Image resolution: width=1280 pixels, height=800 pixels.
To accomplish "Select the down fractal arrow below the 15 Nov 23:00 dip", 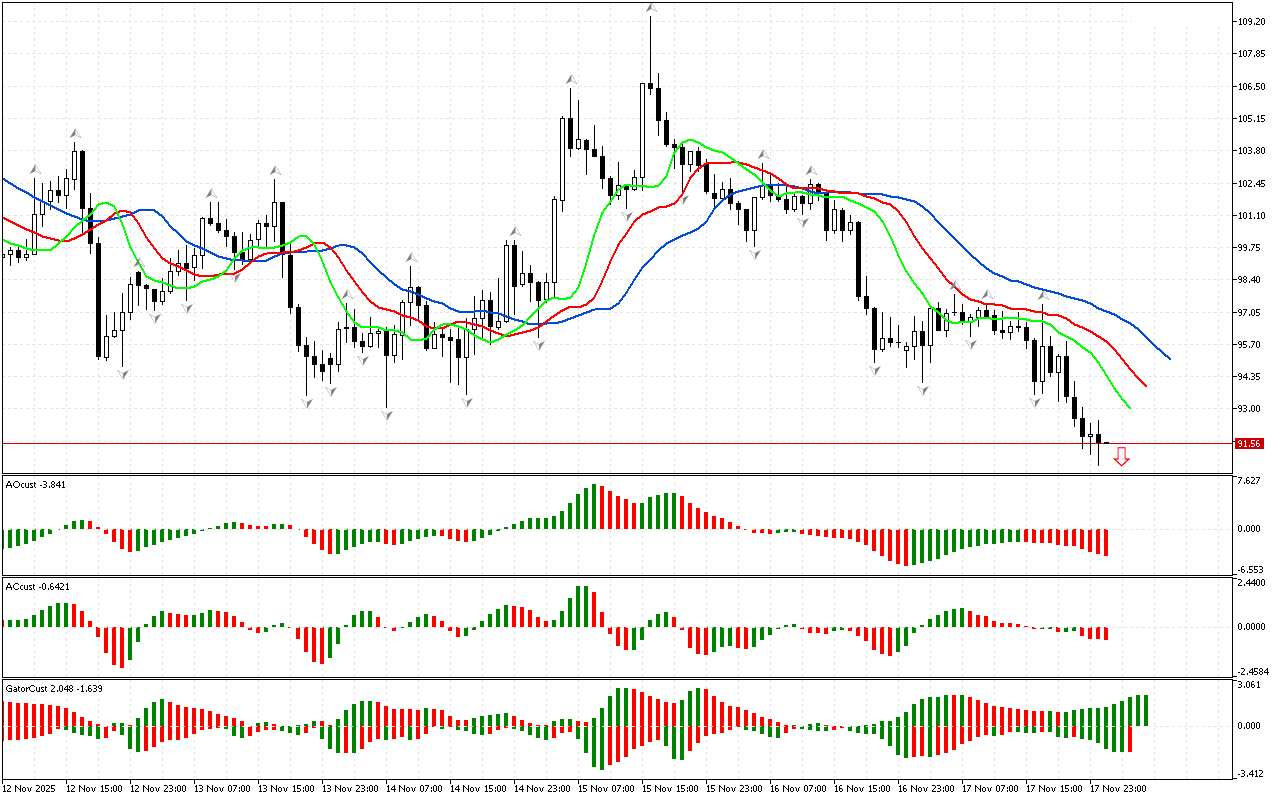I will (x=754, y=255).
